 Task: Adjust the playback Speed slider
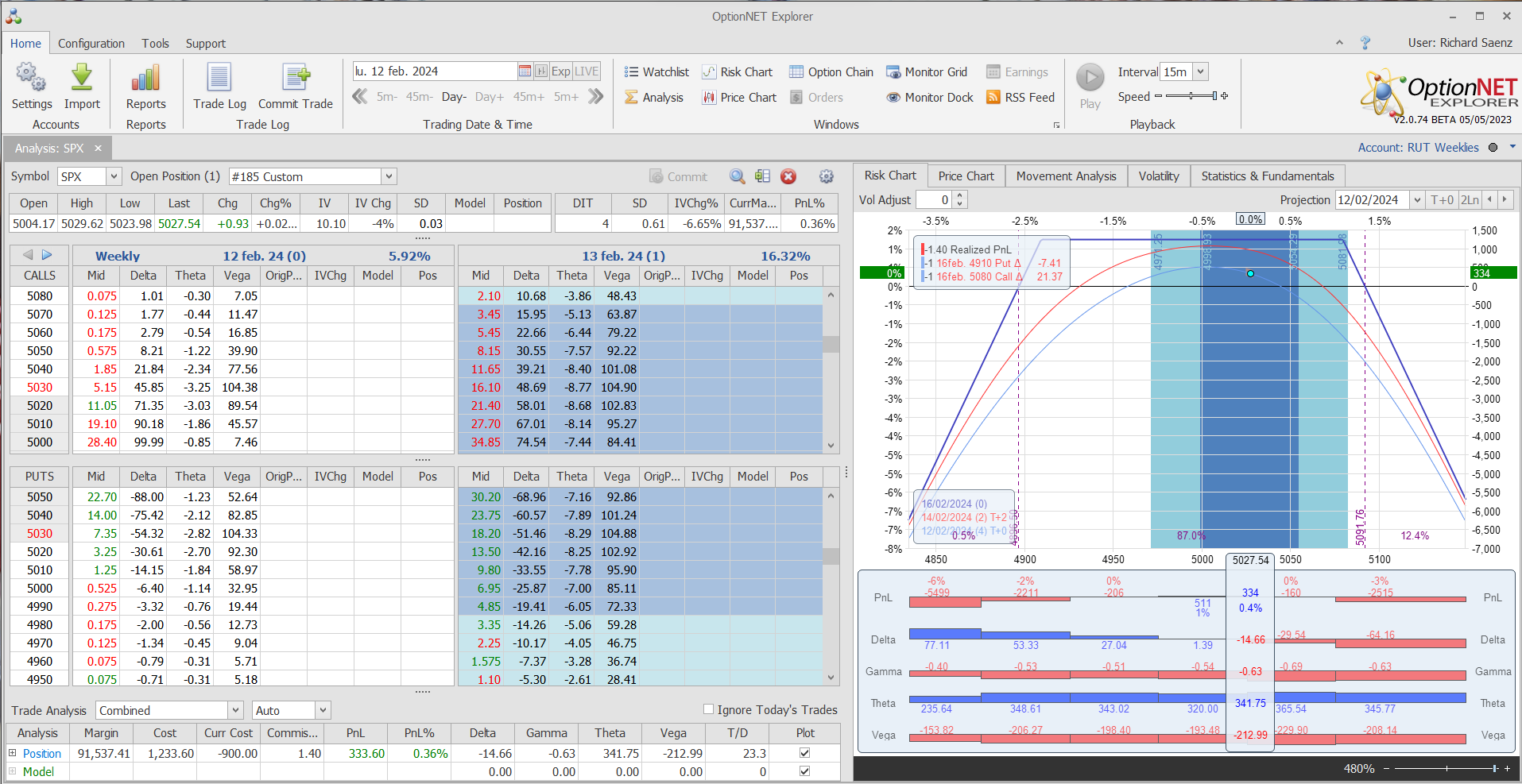1191,96
